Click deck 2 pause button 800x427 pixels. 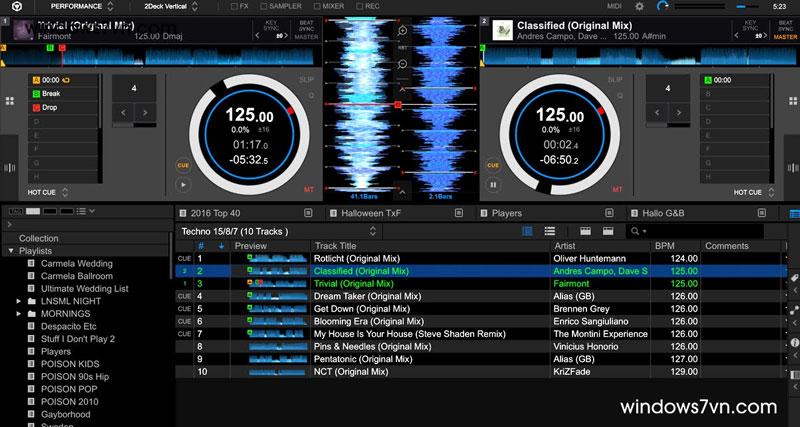[493, 185]
